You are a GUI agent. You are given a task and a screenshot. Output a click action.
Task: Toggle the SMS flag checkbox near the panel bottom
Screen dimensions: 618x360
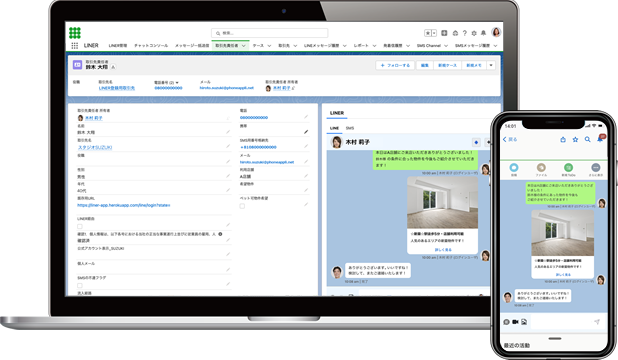click(80, 285)
